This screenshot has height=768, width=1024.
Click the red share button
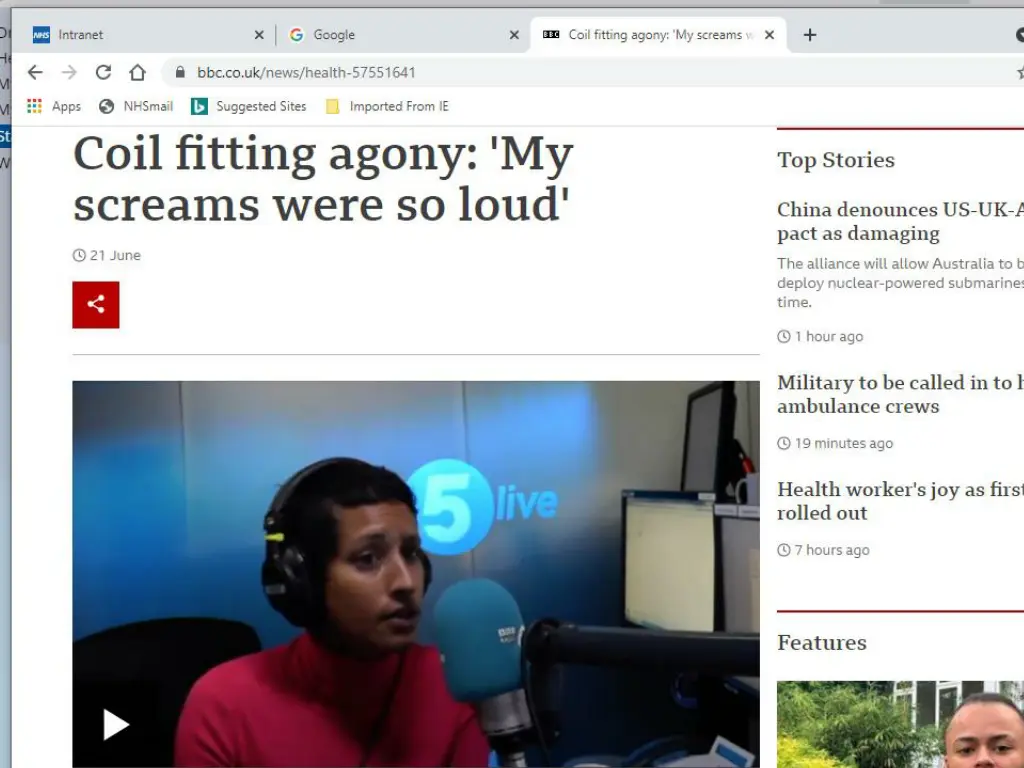click(x=96, y=305)
